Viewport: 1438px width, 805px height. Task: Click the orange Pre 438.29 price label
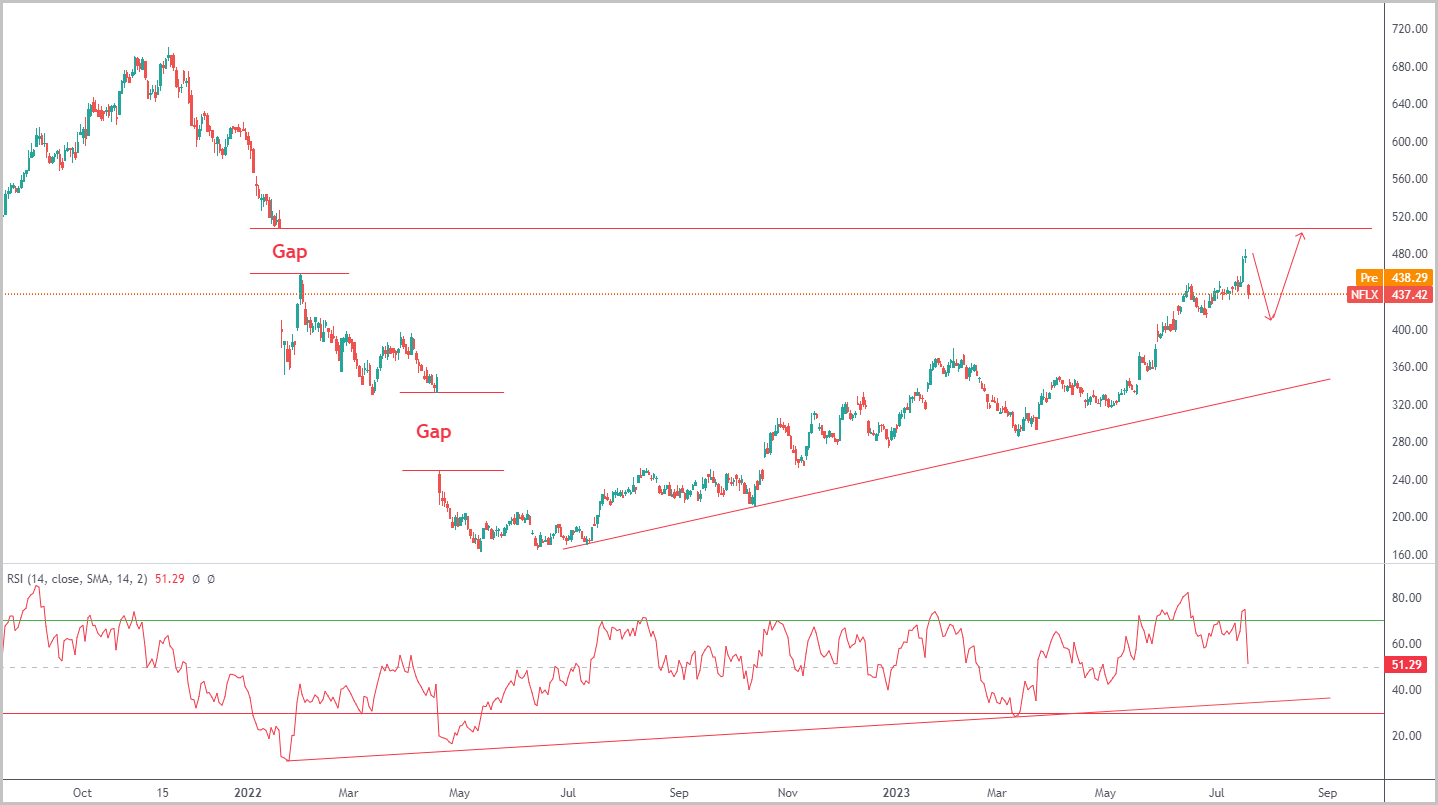tap(1394, 277)
